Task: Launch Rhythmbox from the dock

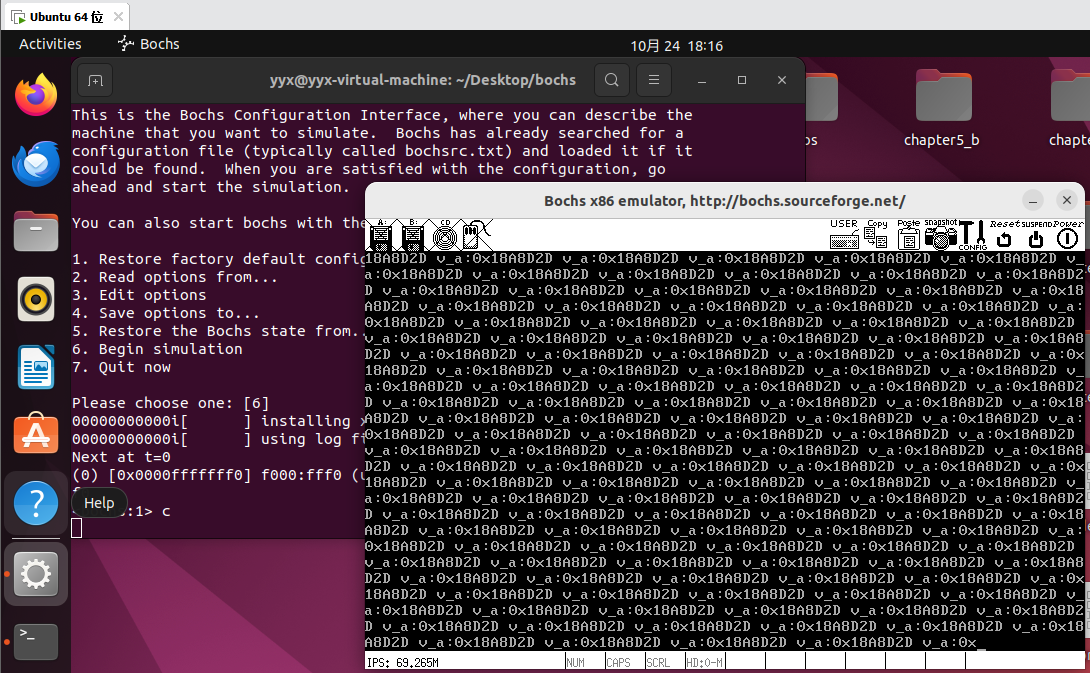Action: 36,299
